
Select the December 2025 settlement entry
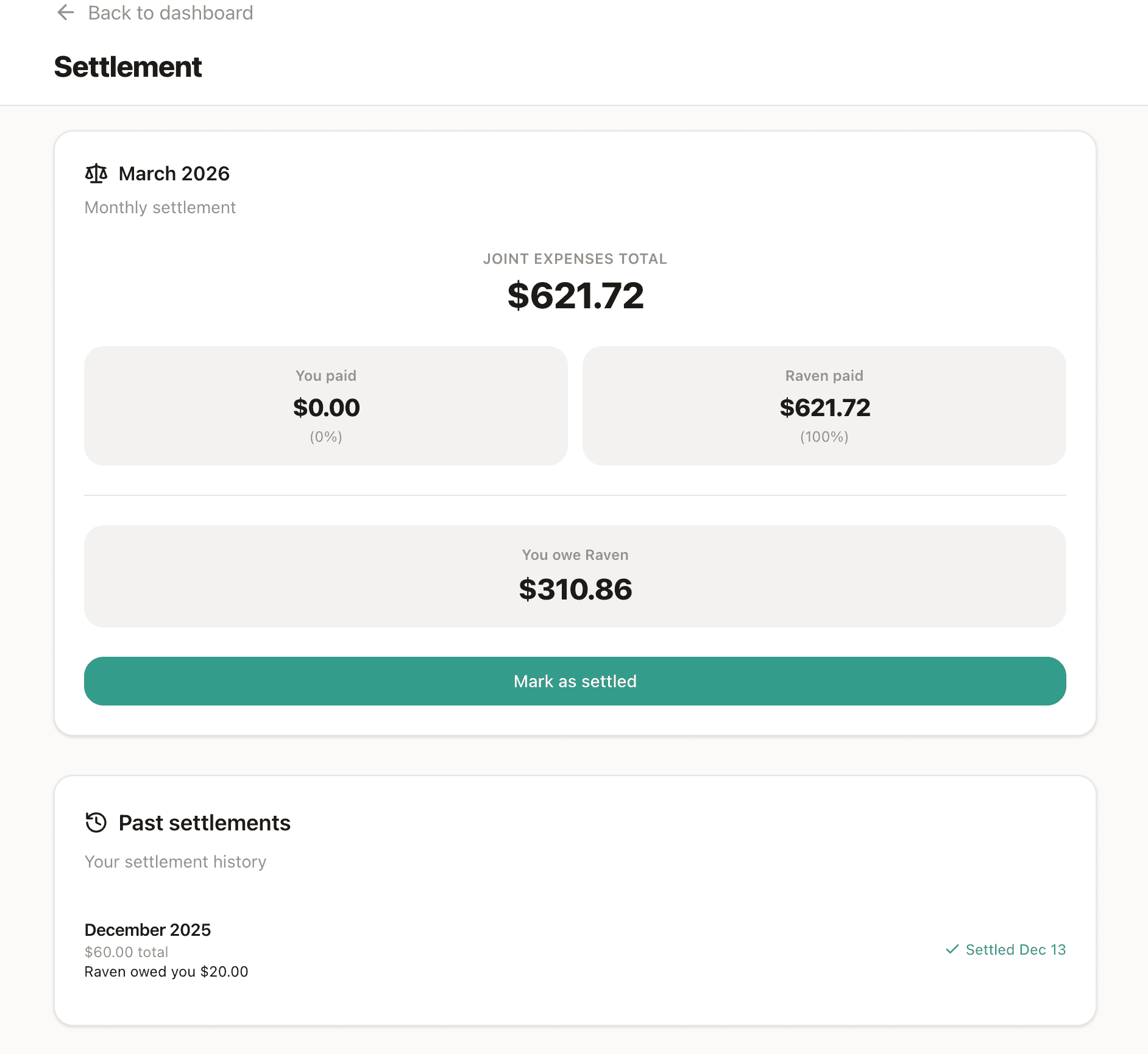coord(147,929)
